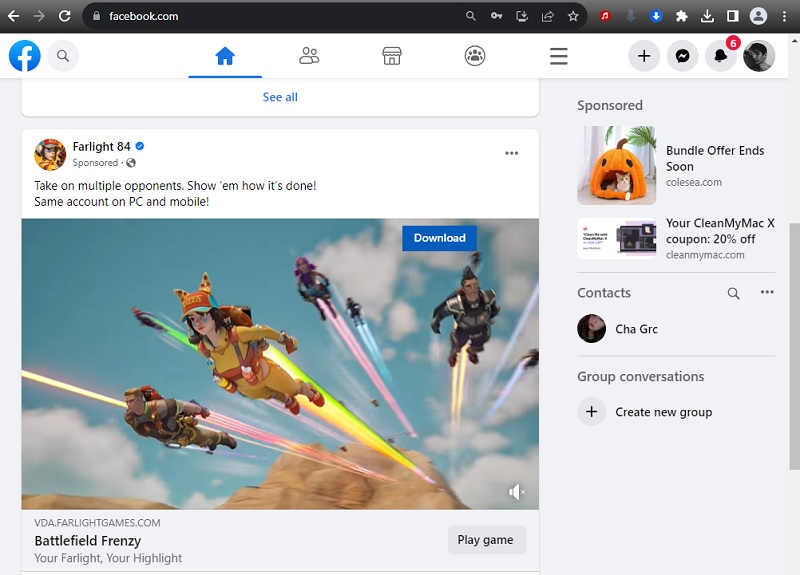The height and width of the screenshot is (575, 800).
Task: Go to Facebook logo home
Action: click(x=24, y=56)
